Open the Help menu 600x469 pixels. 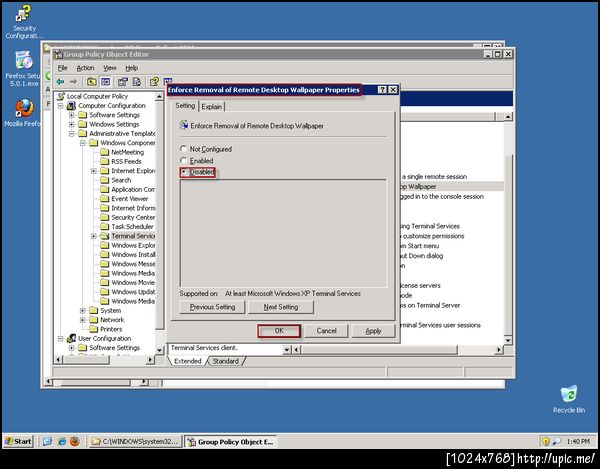tap(132, 68)
